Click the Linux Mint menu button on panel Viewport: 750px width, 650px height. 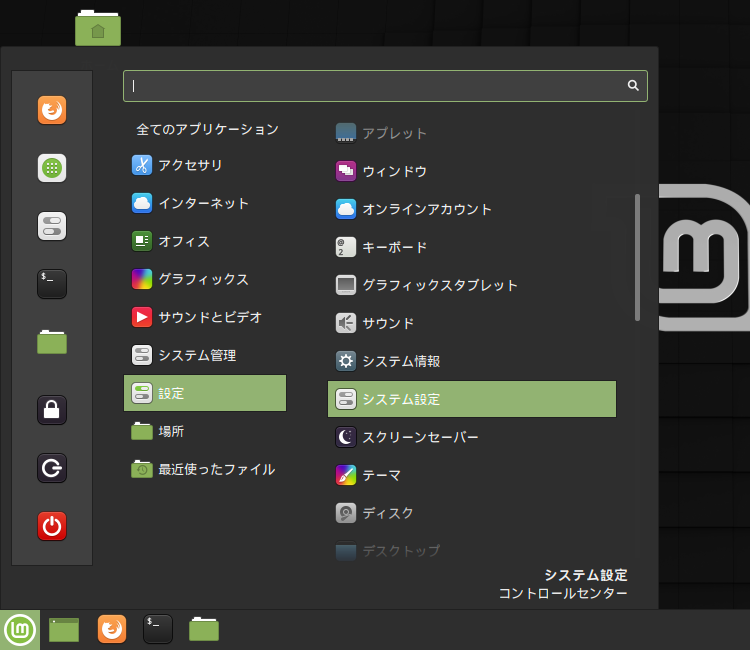20,629
